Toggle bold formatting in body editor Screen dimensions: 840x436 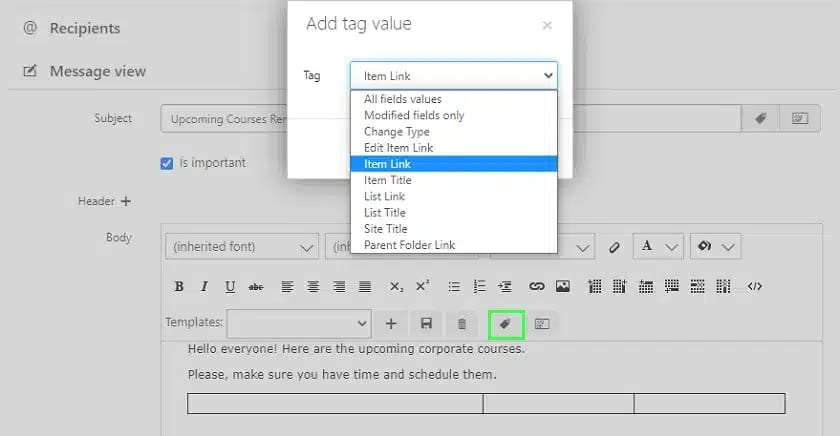click(179, 287)
